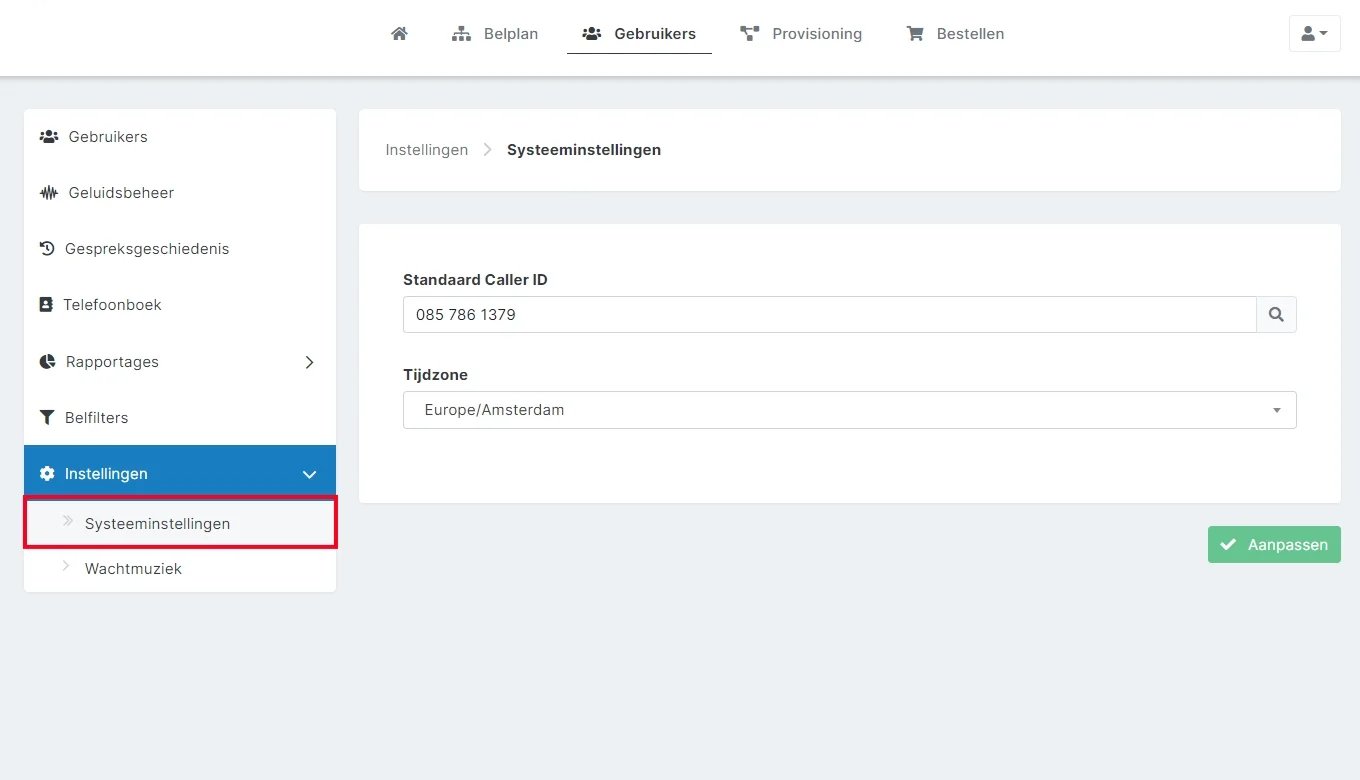This screenshot has width=1360, height=780.
Task: Open the user account menu
Action: tap(1314, 33)
